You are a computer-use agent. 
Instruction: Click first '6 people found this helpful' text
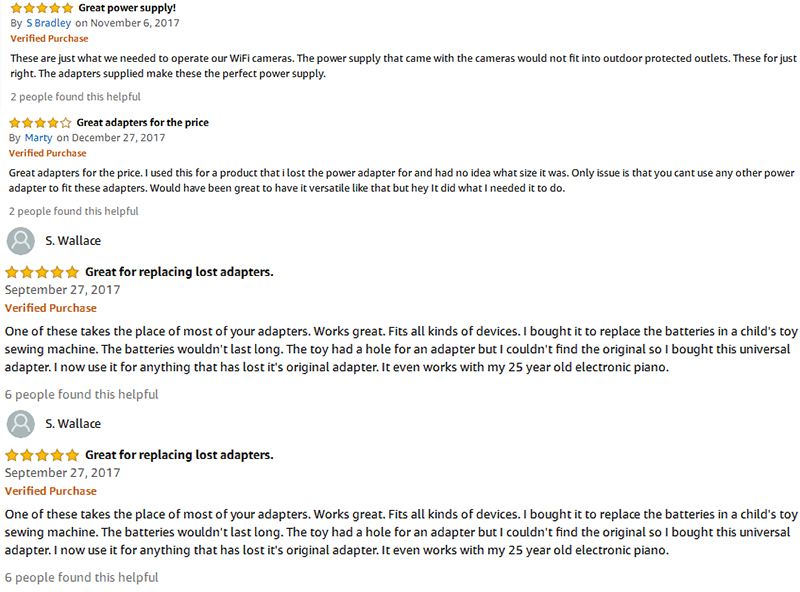[82, 394]
